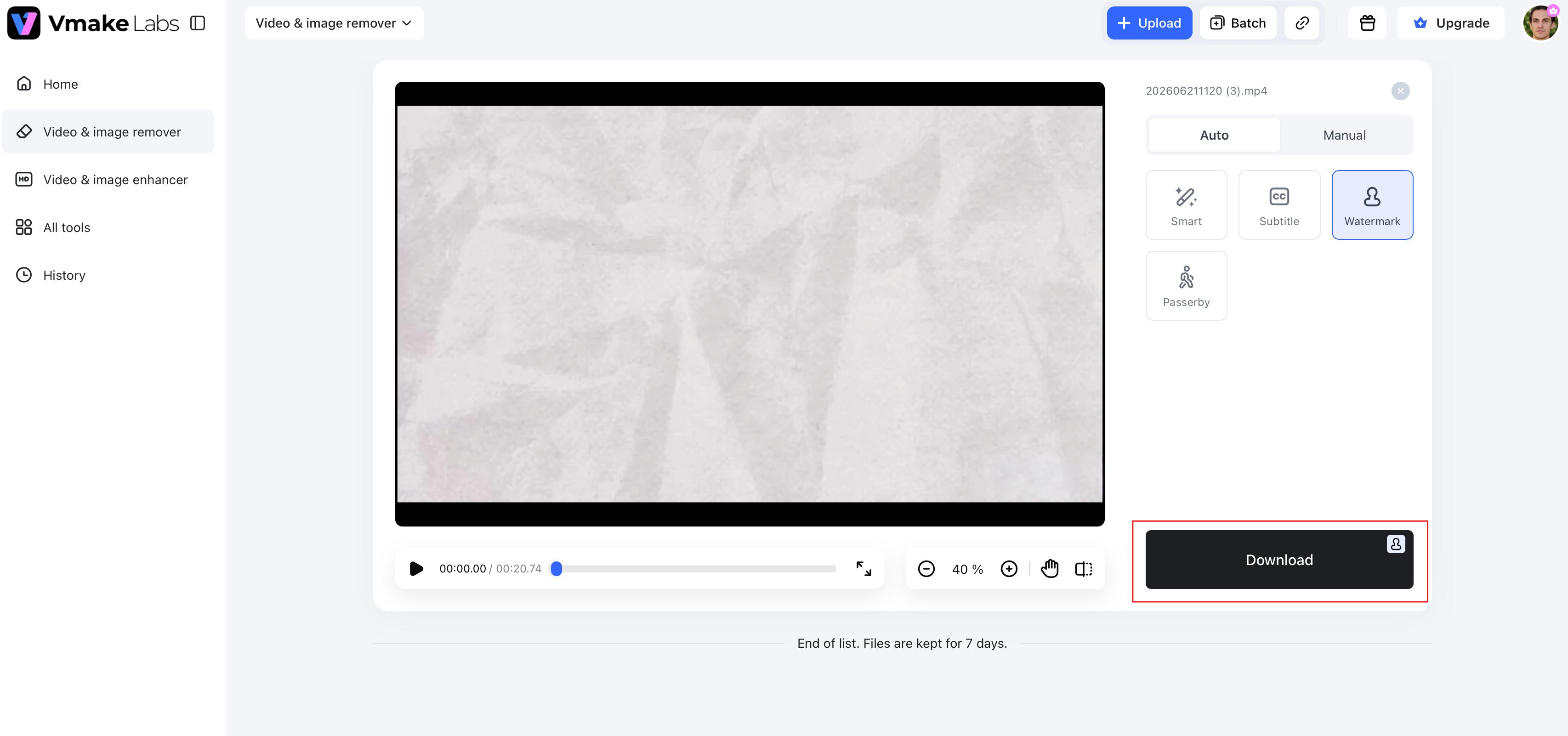This screenshot has height=736, width=1568.
Task: Open Video & image remover sidebar item
Action: point(108,131)
